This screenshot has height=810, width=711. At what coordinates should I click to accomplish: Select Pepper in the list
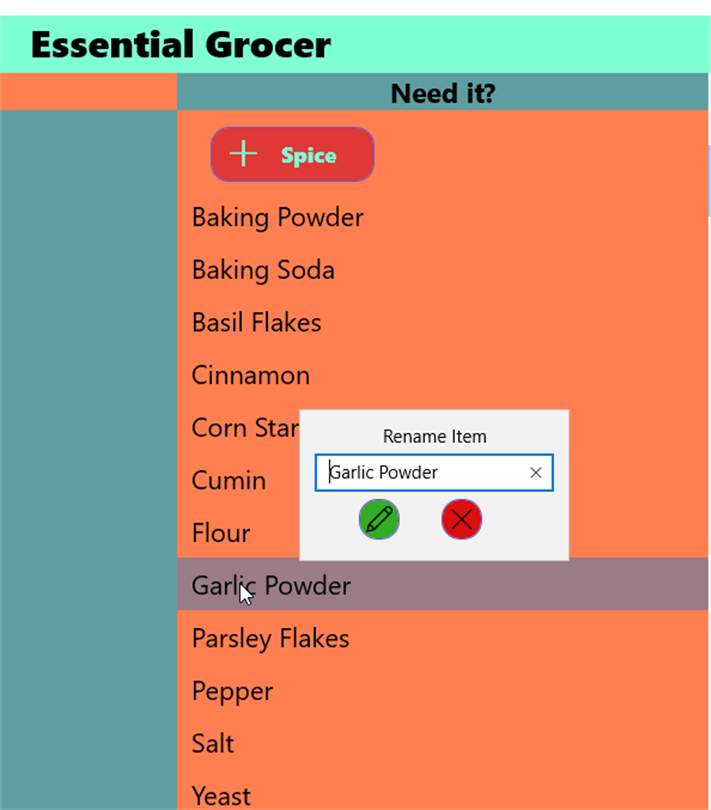(232, 691)
